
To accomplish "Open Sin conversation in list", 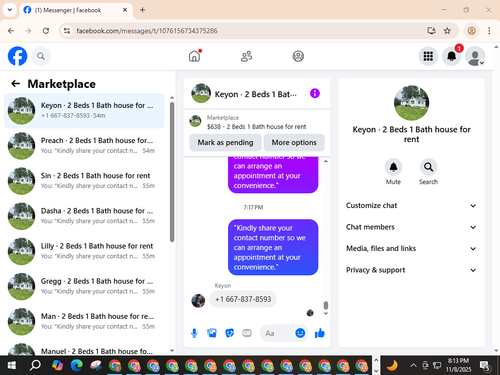I will [84, 181].
